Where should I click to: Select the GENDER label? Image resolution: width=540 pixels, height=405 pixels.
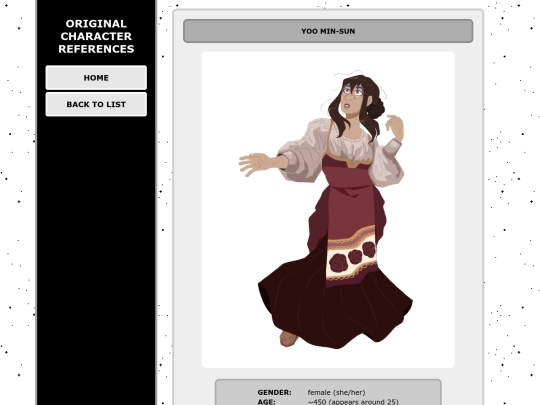point(274,392)
